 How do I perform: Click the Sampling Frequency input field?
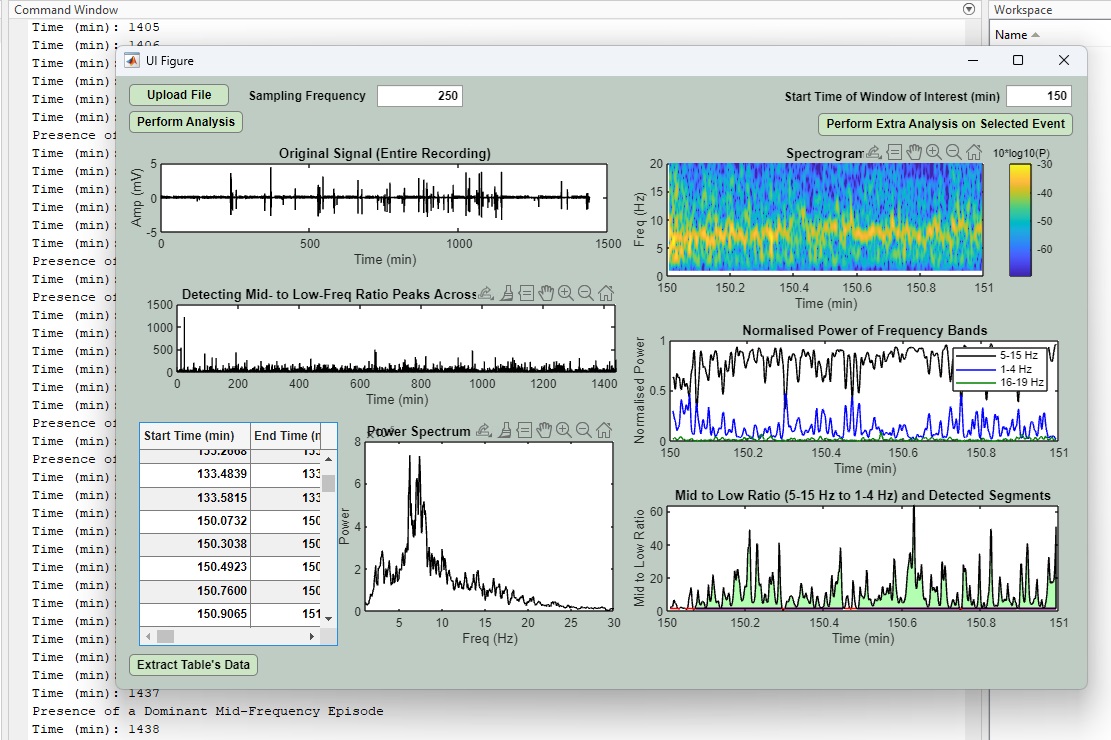(x=420, y=96)
